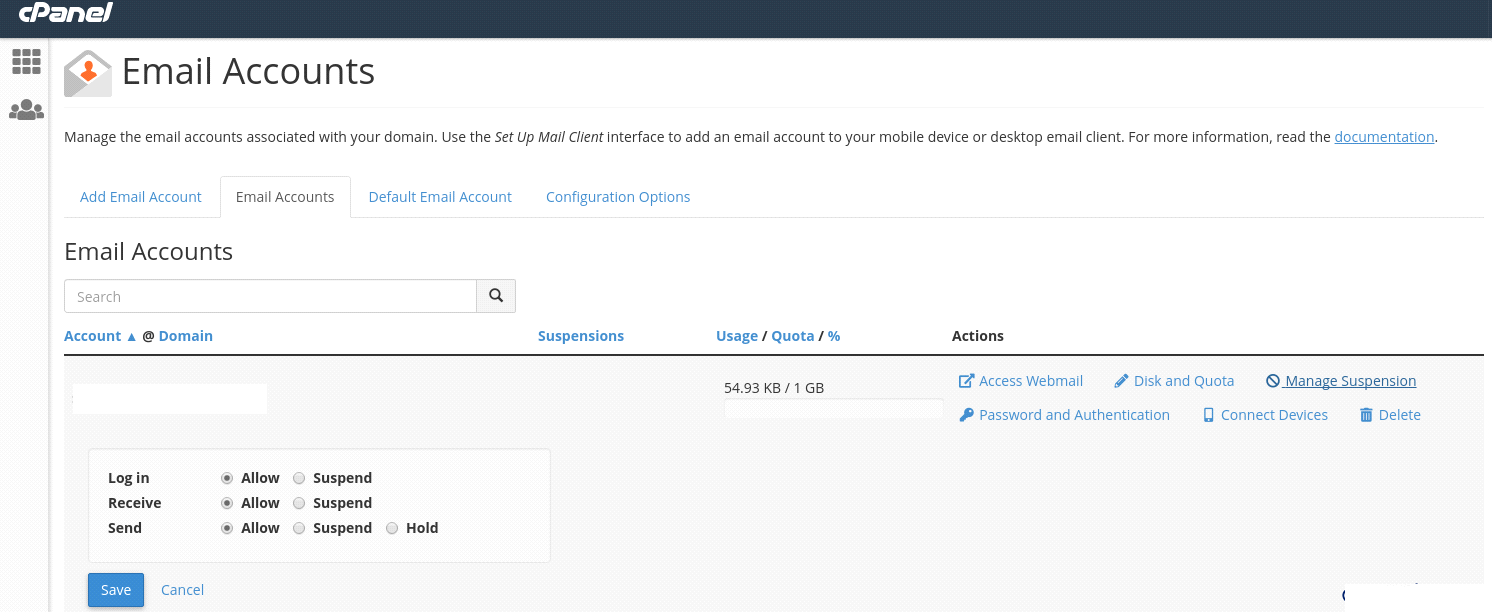This screenshot has height=612, width=1492.
Task: Open User Manager people icon in sidebar
Action: 26,110
